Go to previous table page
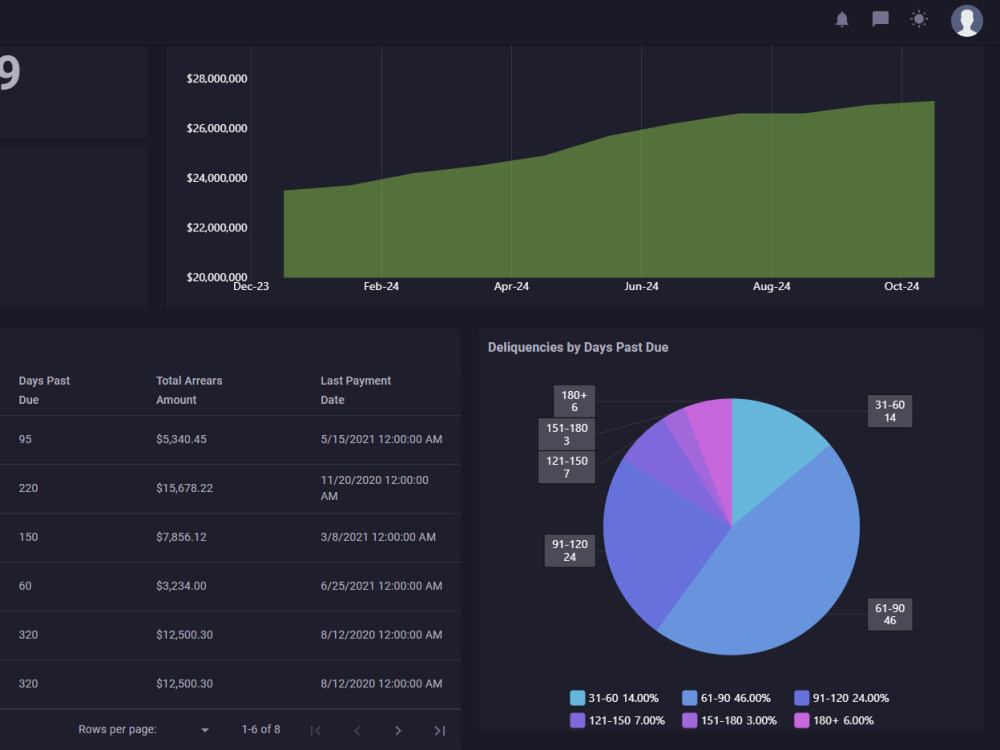The image size is (1000, 750). point(357,730)
